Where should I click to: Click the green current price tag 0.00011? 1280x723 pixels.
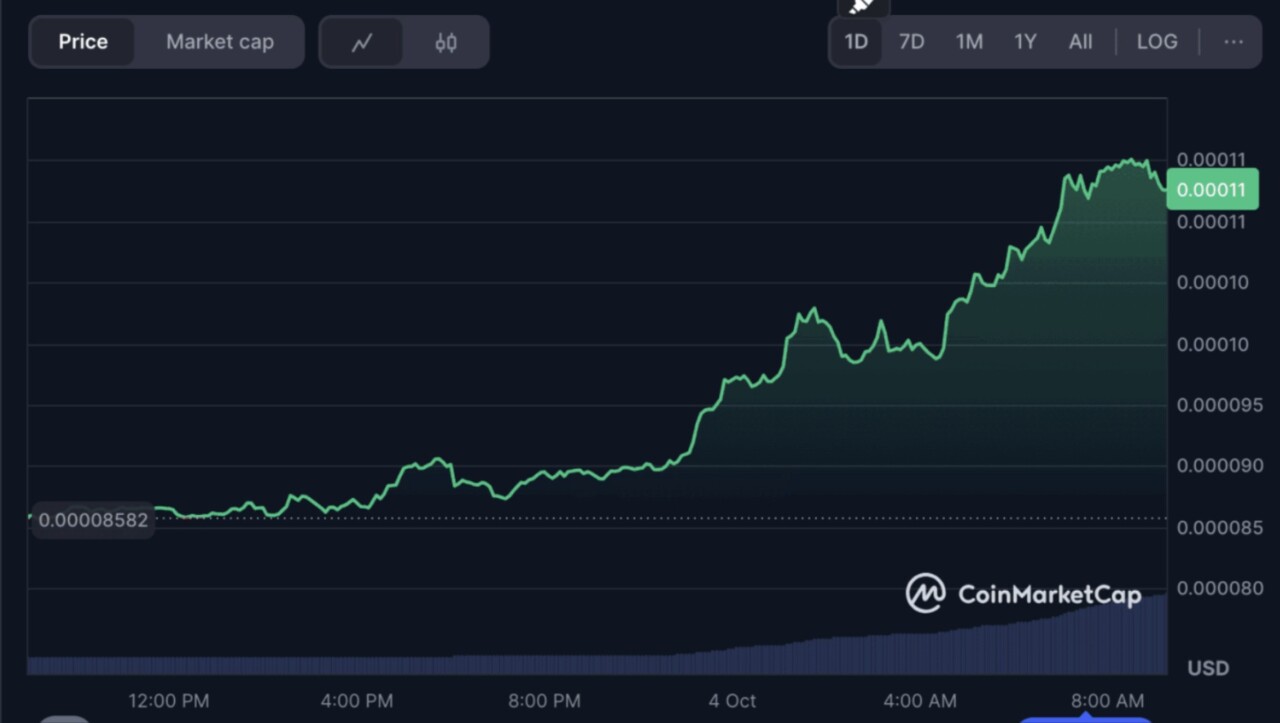click(1211, 190)
